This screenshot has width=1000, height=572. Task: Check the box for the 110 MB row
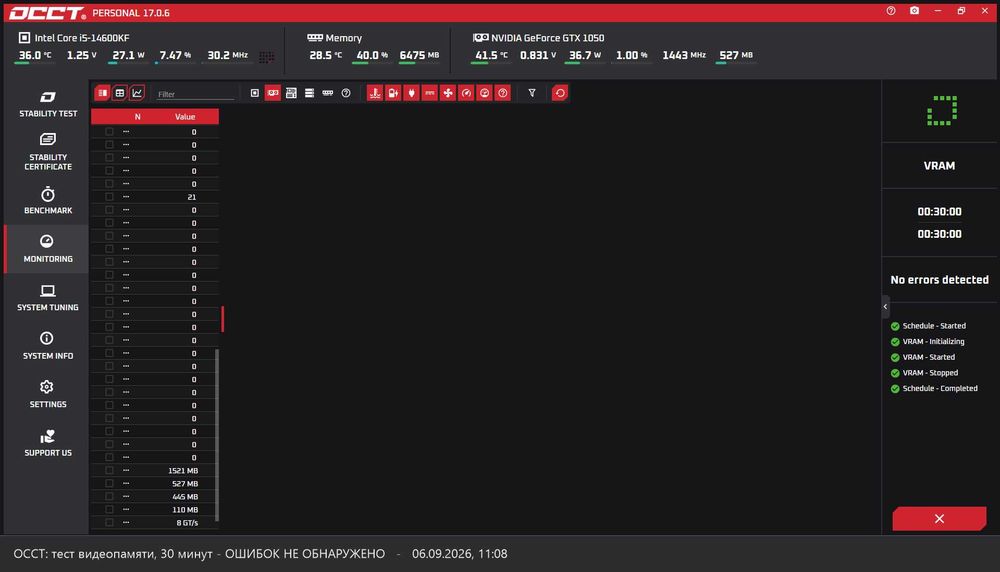pos(109,510)
